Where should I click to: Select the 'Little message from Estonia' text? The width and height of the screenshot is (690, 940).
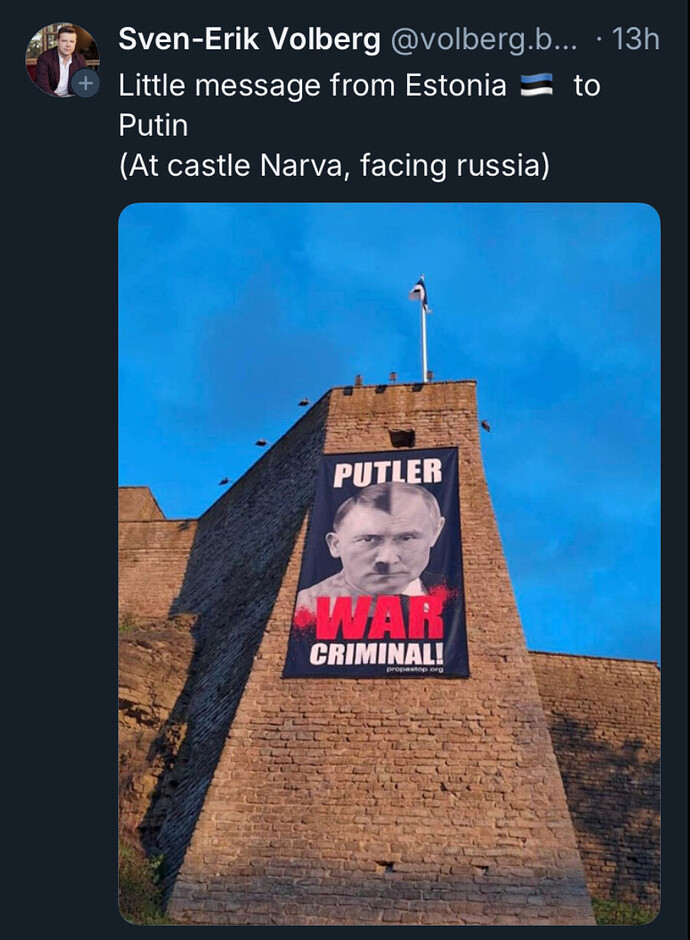pos(312,85)
